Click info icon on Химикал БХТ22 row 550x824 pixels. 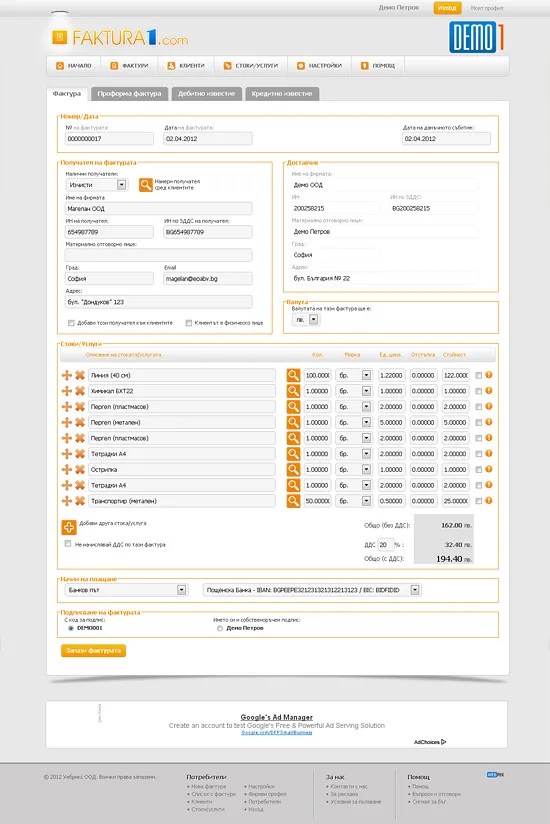(x=489, y=390)
